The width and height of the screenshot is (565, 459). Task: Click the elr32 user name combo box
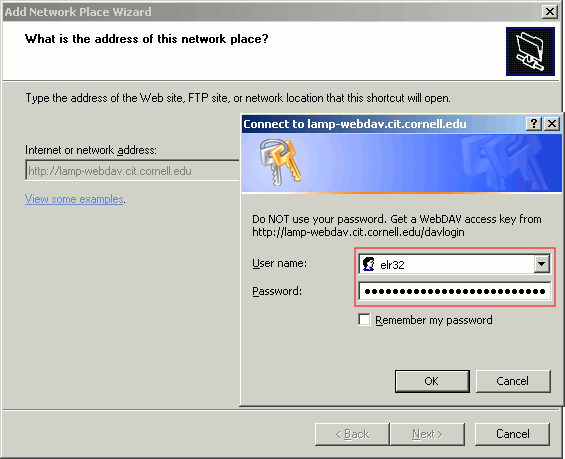(454, 264)
